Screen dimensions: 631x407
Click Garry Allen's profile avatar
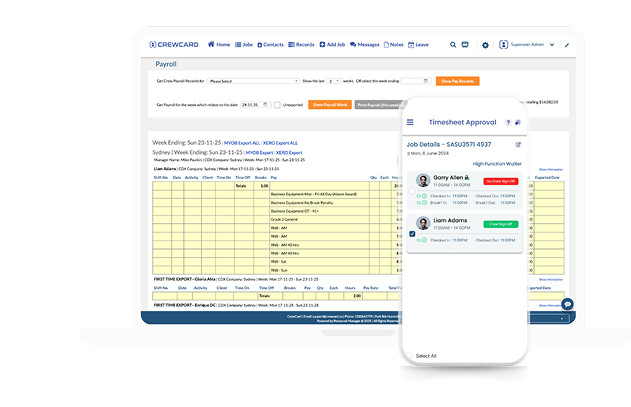point(424,182)
